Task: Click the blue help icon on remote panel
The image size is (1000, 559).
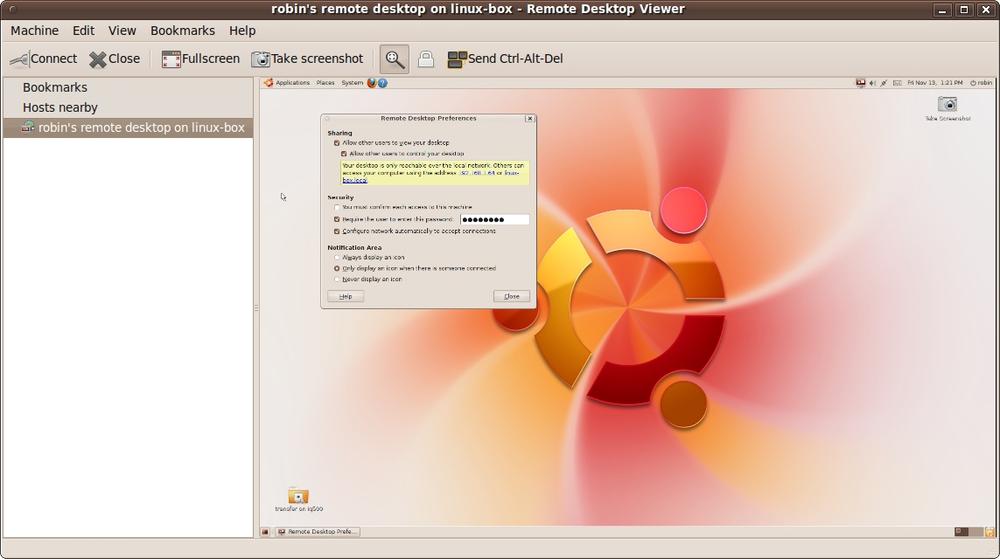Action: click(x=383, y=83)
